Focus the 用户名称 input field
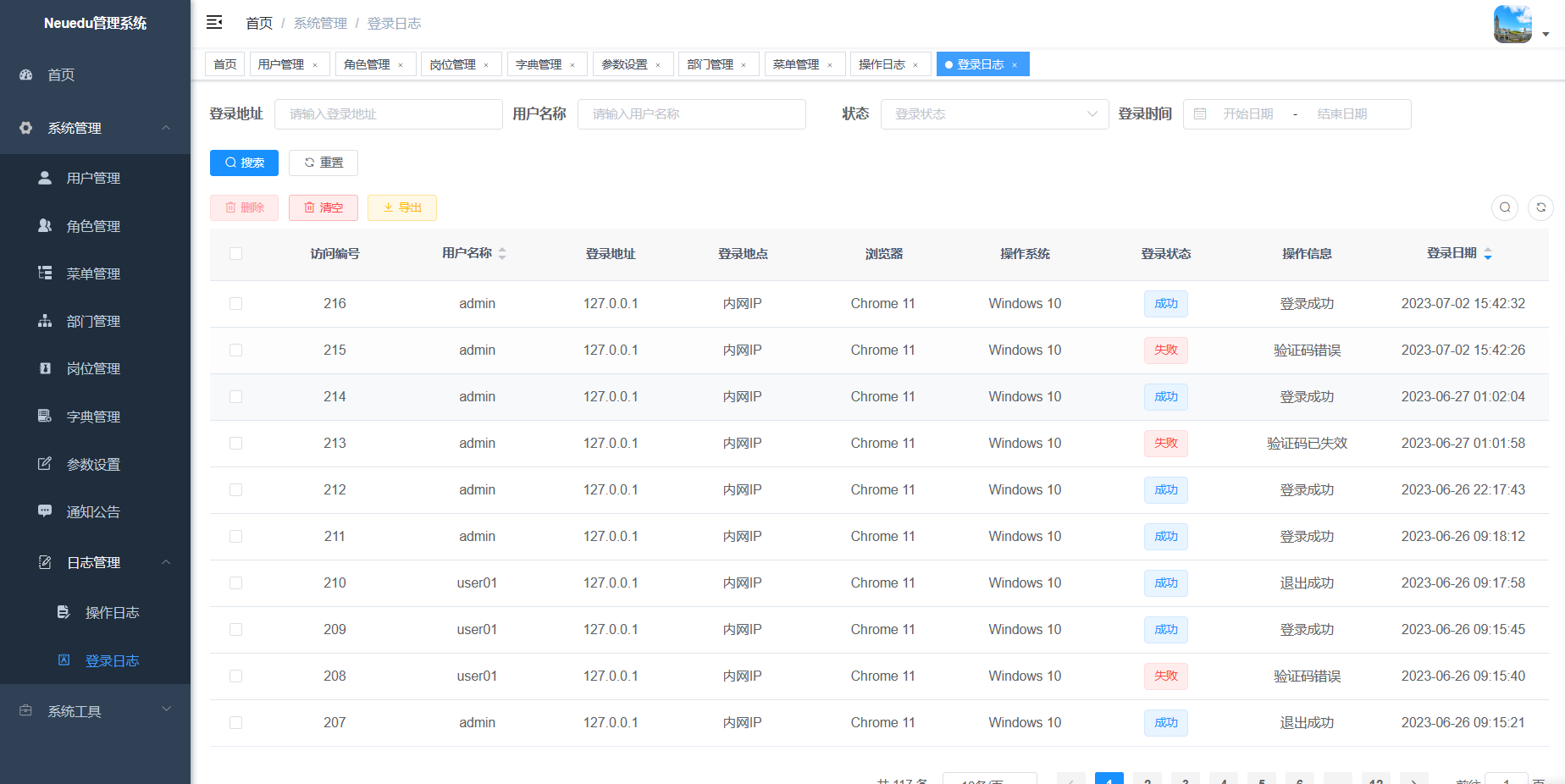1565x784 pixels. pyautogui.click(x=692, y=114)
